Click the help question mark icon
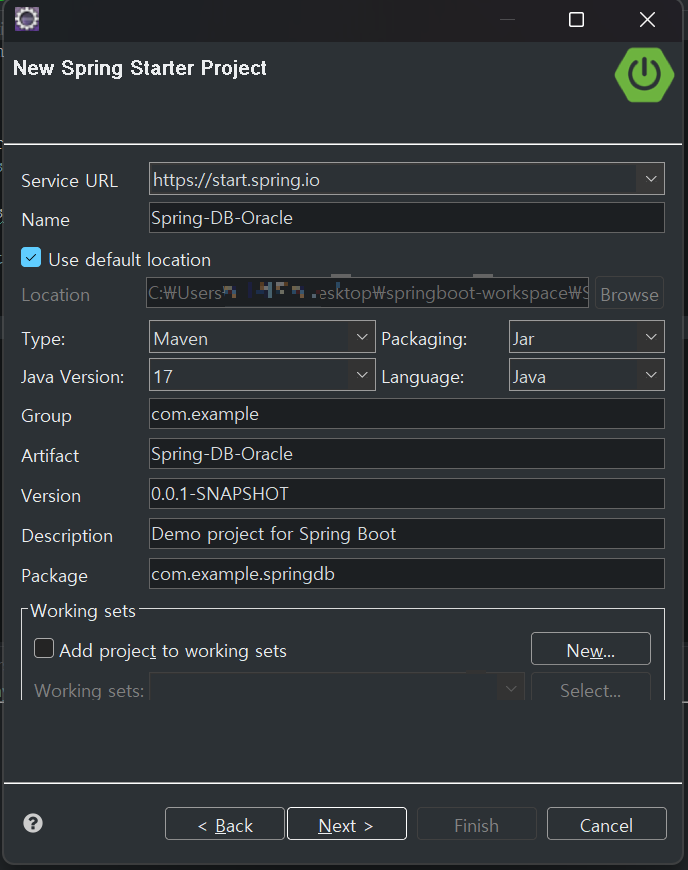The height and width of the screenshot is (870, 688). pyautogui.click(x=33, y=823)
